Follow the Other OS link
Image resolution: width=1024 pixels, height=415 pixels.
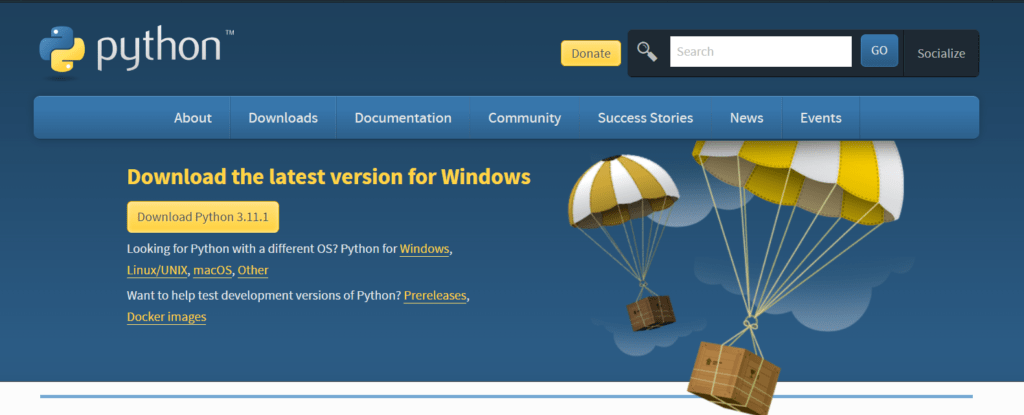tap(253, 270)
